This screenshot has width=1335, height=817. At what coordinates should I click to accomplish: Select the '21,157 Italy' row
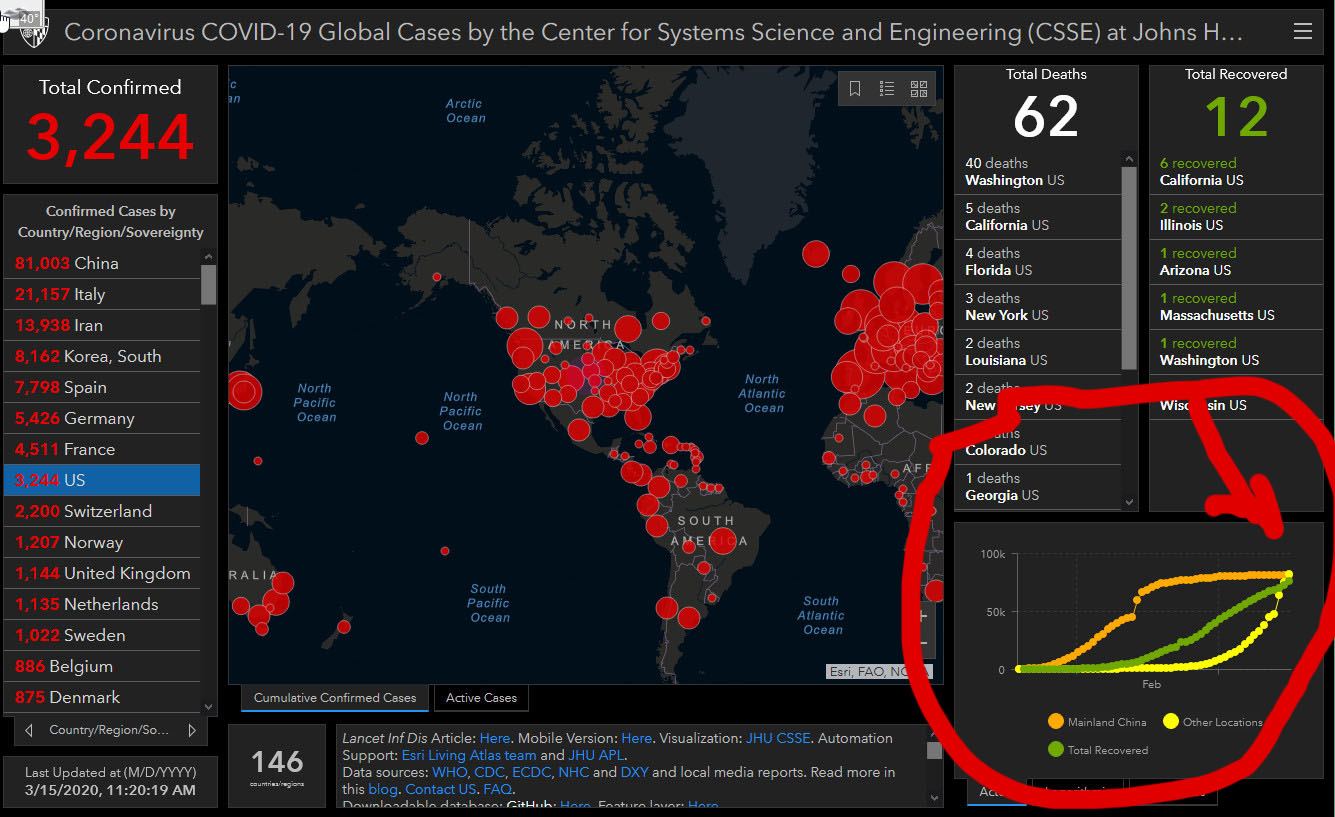(102, 294)
